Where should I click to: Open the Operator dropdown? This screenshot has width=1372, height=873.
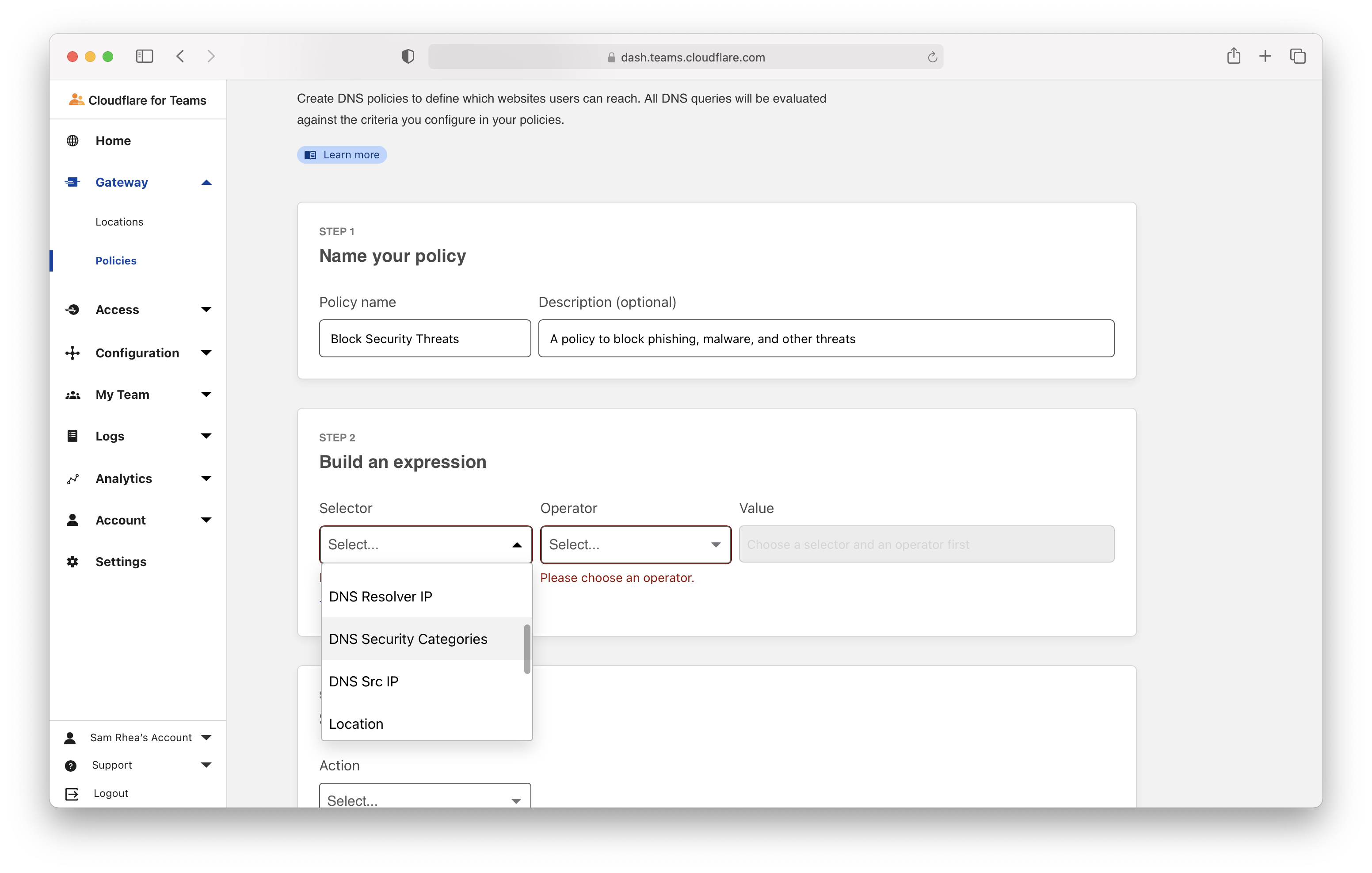(x=635, y=544)
